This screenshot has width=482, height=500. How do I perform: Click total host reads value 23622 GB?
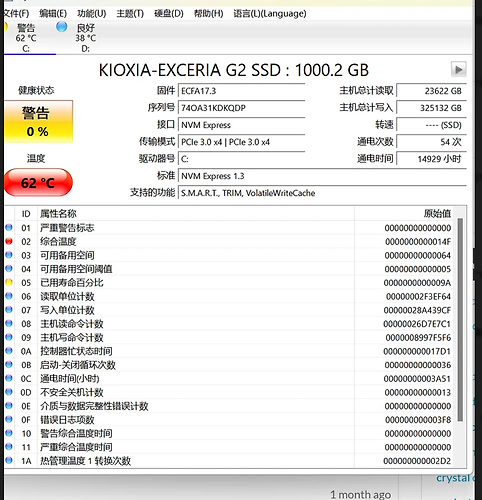(431, 91)
